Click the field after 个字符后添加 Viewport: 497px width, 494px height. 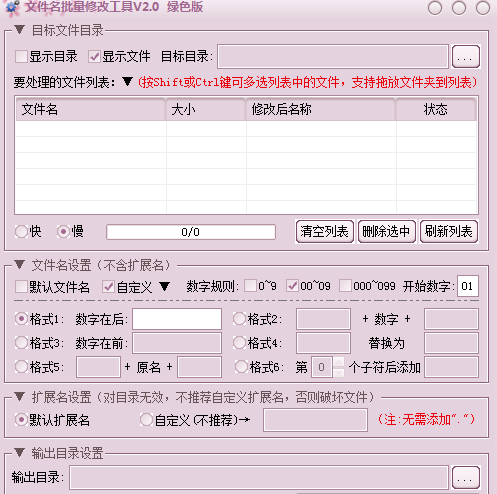click(452, 367)
